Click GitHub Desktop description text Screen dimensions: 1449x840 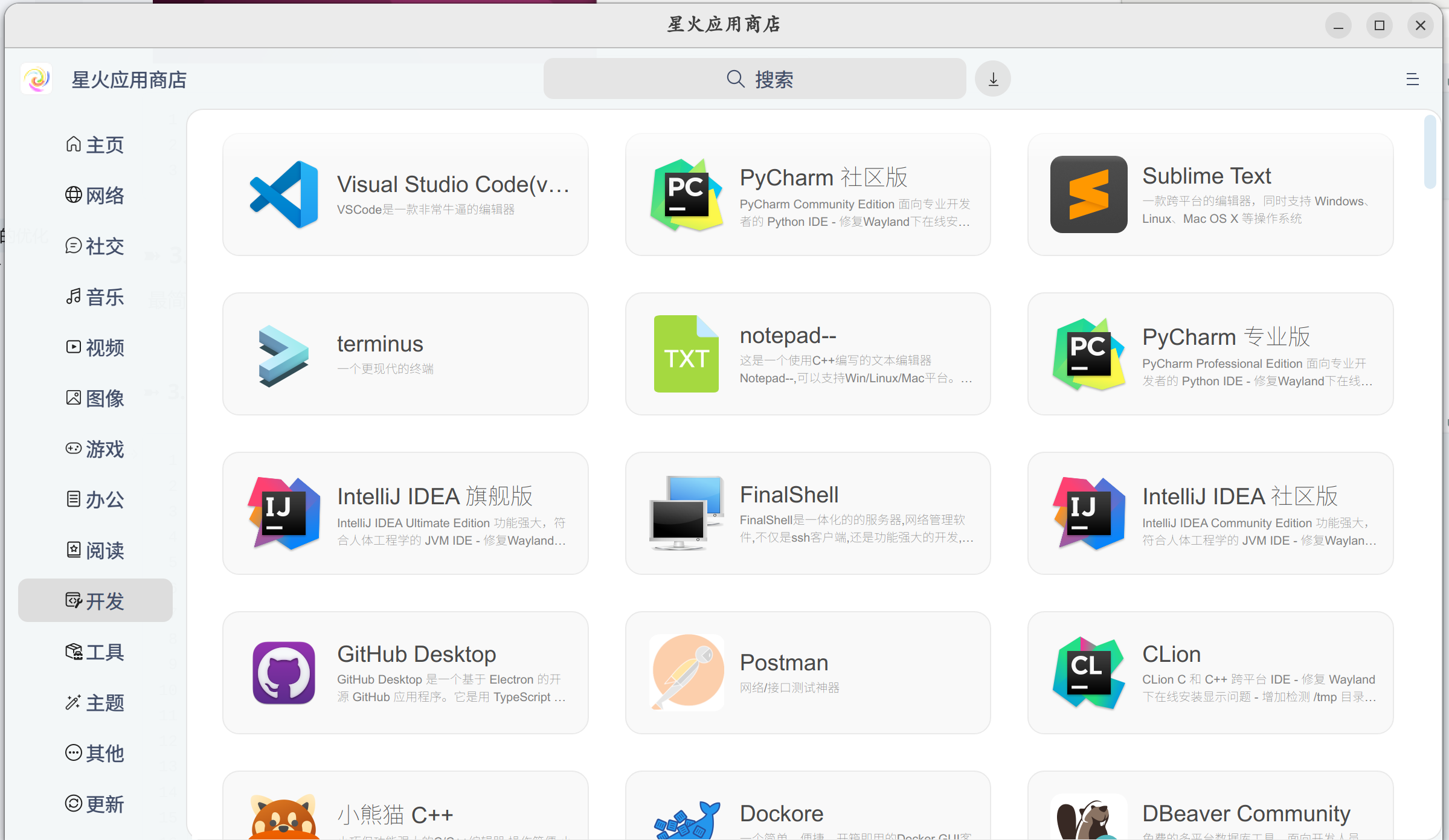[451, 688]
